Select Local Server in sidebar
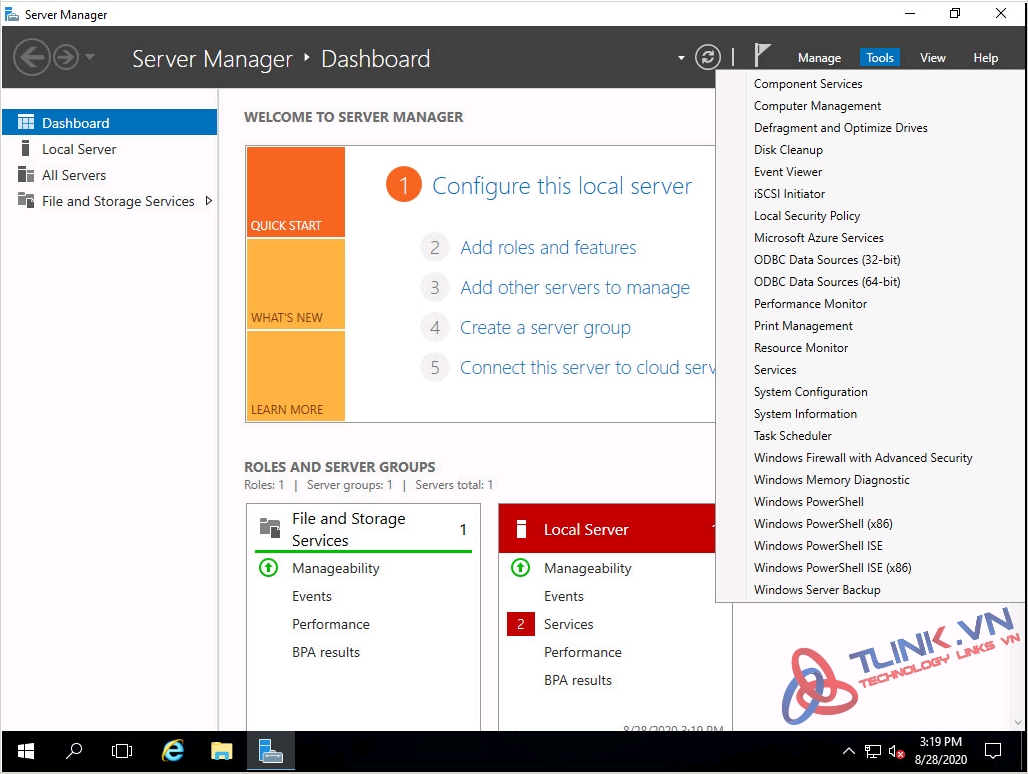The height and width of the screenshot is (774, 1028). 79,149
